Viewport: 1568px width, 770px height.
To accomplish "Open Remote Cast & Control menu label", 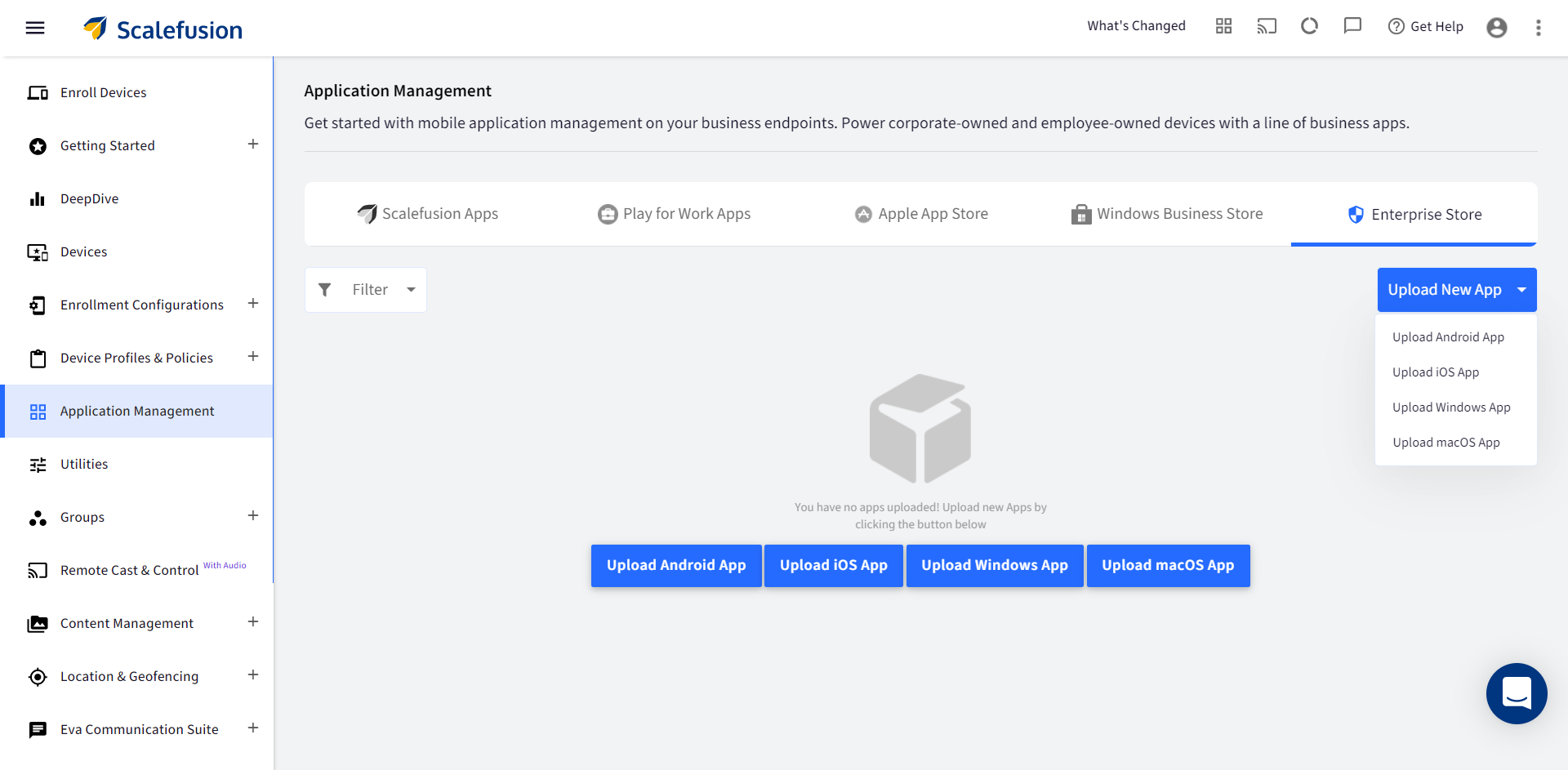I will pos(130,571).
